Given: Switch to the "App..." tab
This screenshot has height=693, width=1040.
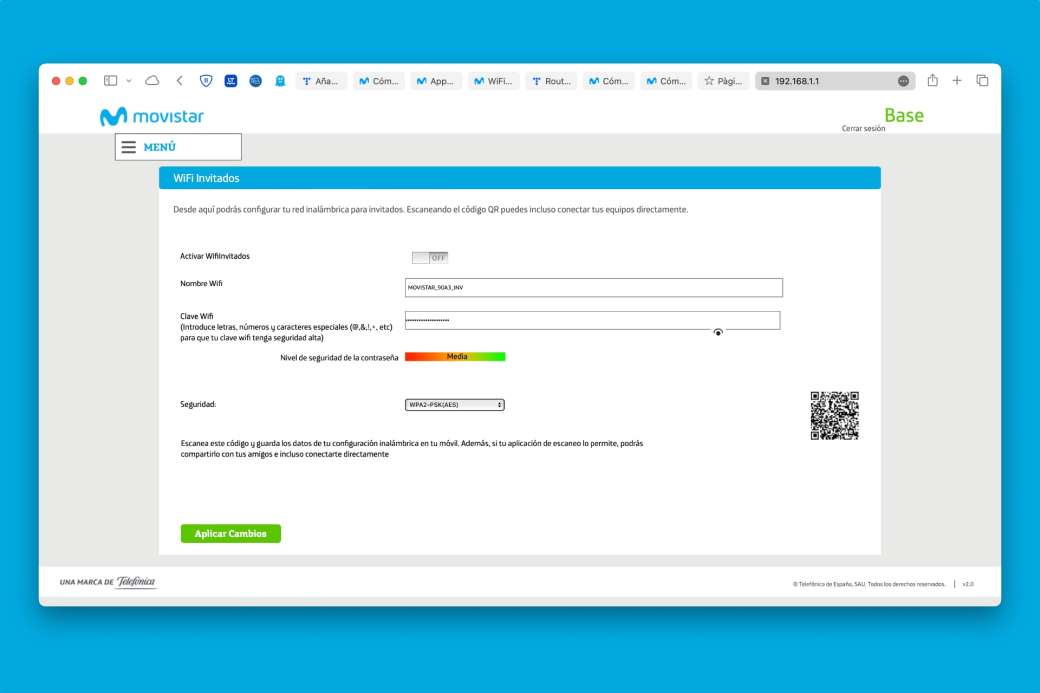Looking at the screenshot, I should pyautogui.click(x=436, y=81).
